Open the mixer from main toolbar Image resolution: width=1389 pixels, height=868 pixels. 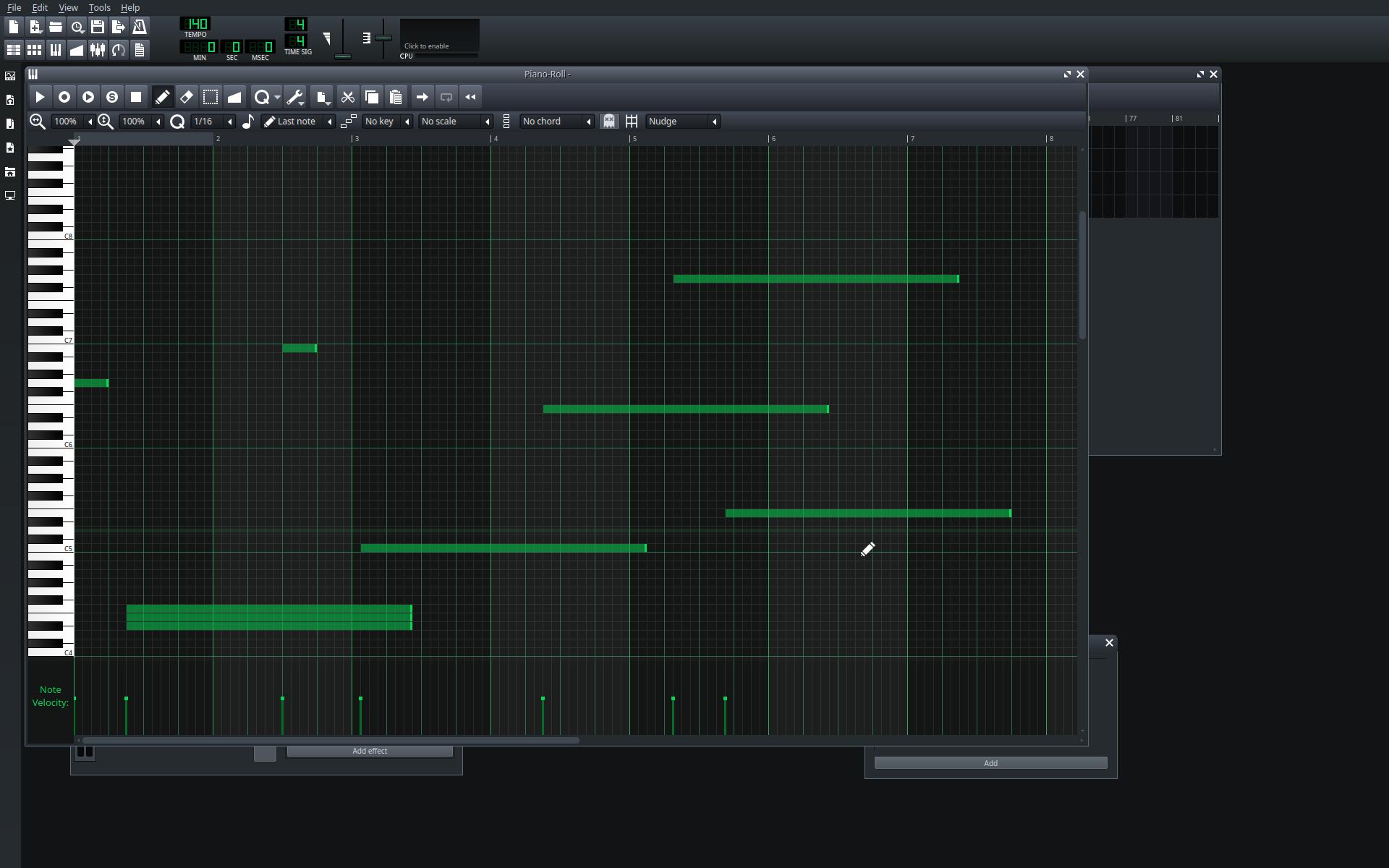pos(98,50)
